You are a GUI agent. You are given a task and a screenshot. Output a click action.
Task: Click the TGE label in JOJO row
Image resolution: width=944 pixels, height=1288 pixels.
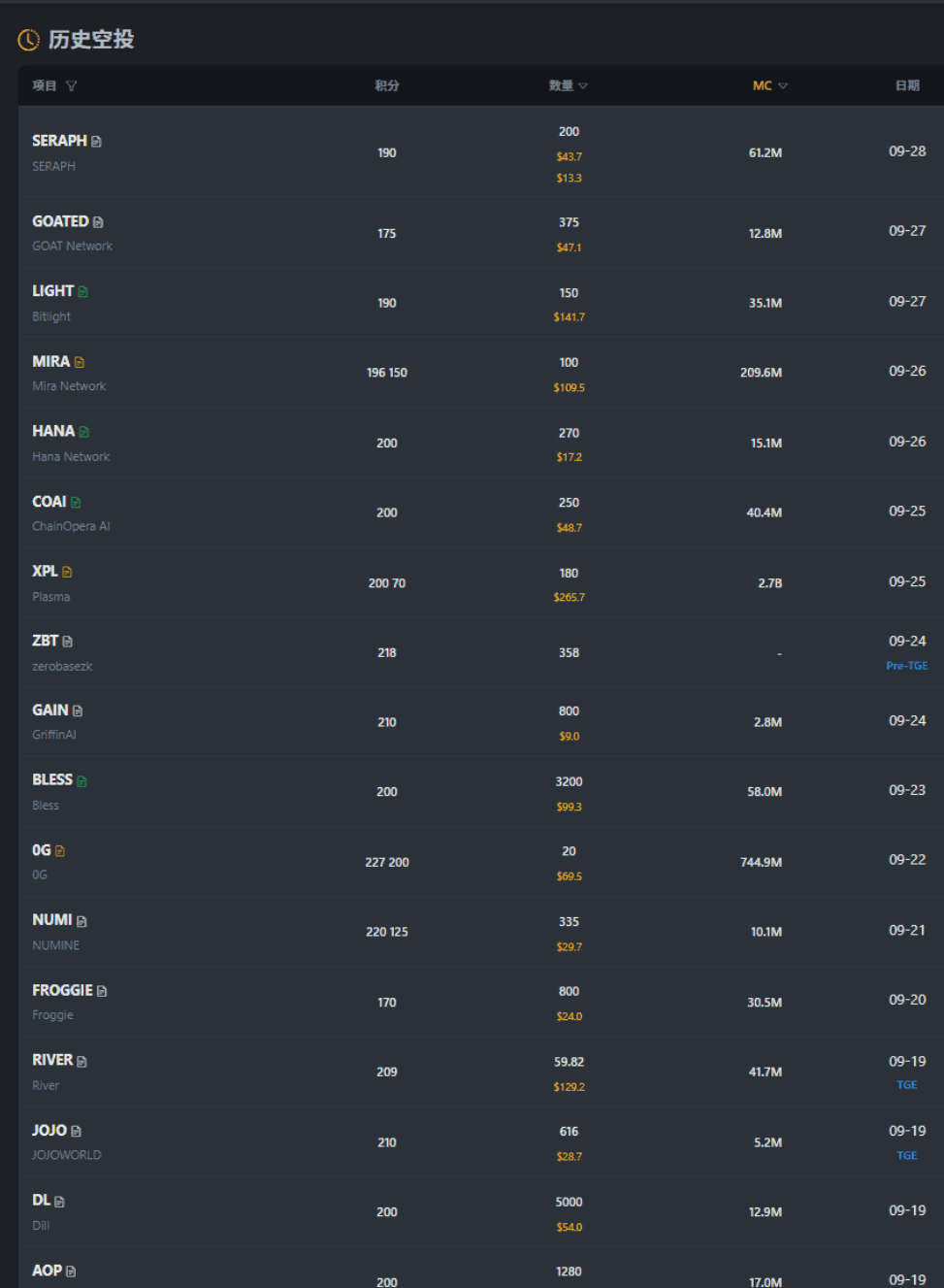pos(907,1155)
